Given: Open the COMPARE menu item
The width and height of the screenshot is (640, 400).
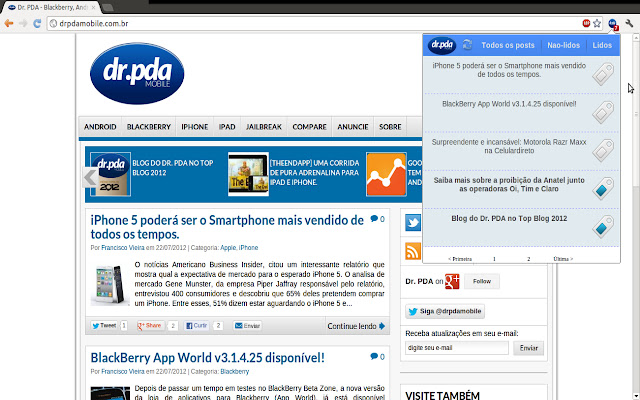Looking at the screenshot, I should point(309,127).
